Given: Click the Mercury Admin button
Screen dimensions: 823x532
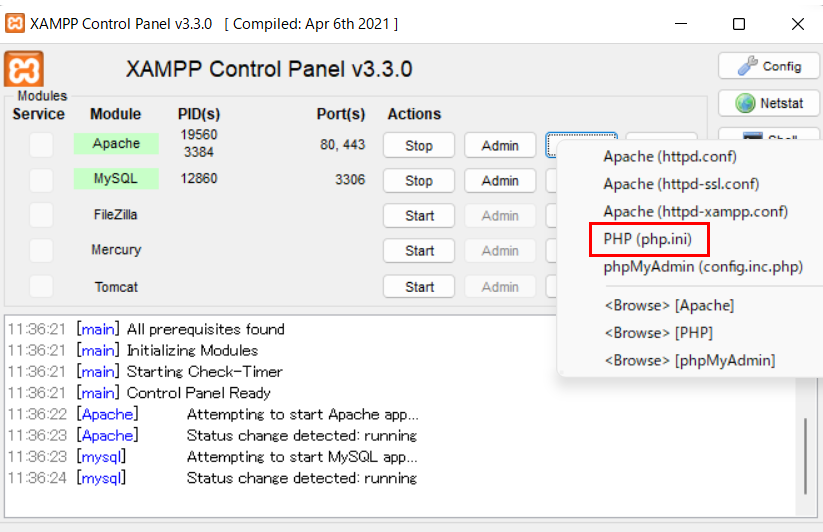Looking at the screenshot, I should tap(500, 251).
